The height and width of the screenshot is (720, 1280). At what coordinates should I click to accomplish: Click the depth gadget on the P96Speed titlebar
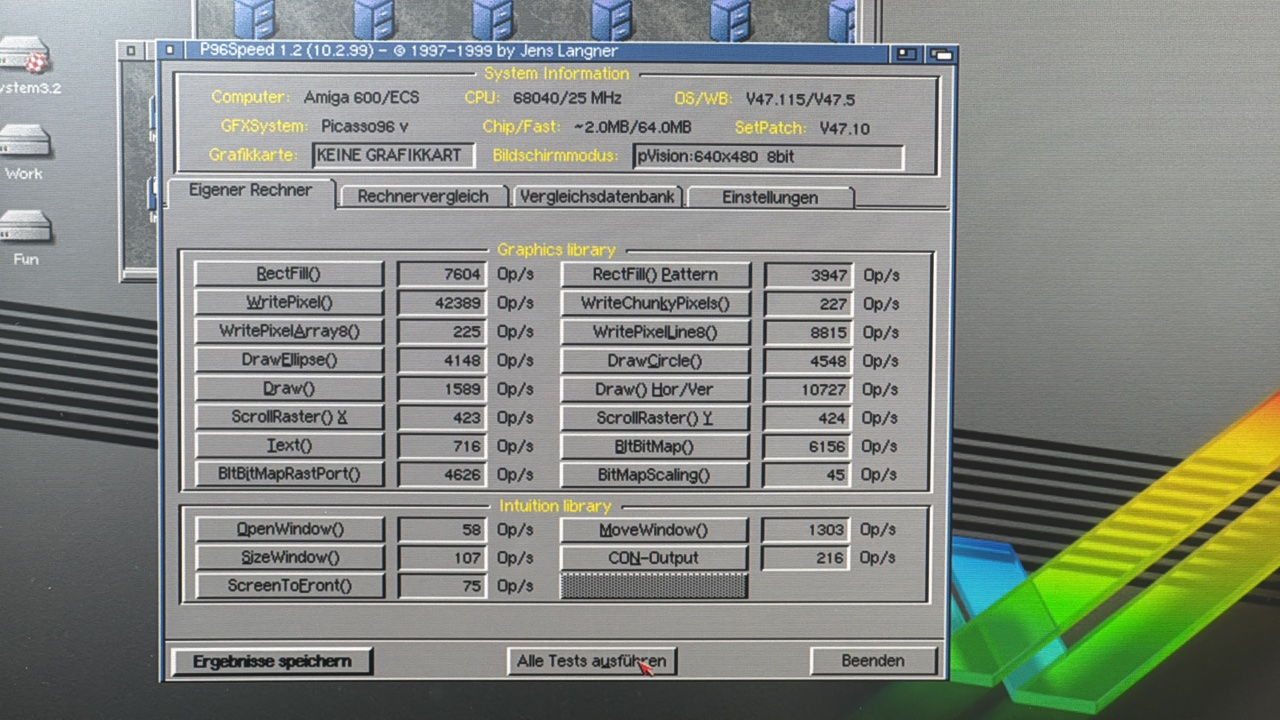tap(940, 53)
